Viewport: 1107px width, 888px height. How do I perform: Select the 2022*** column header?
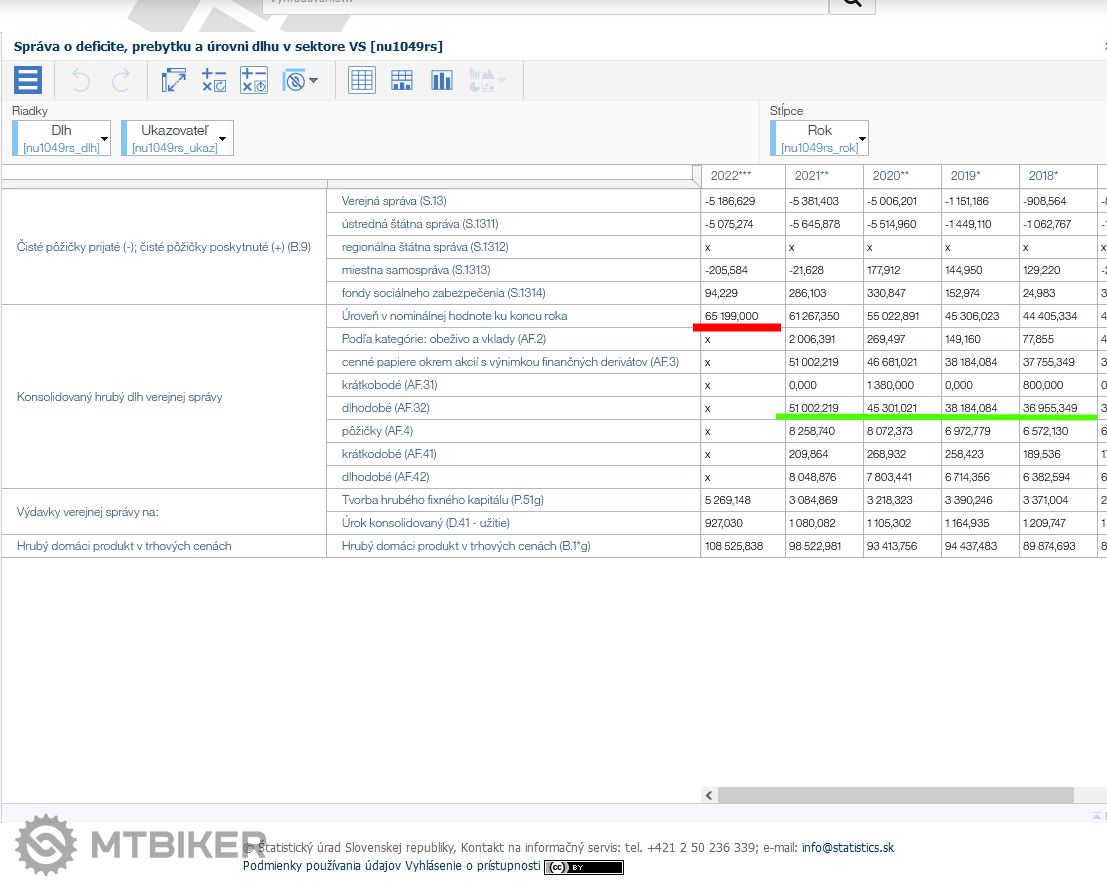click(730, 176)
